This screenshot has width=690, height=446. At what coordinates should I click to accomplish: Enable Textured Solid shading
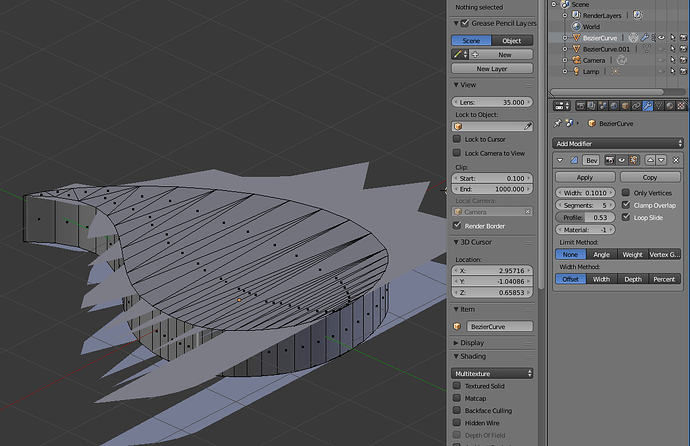pyautogui.click(x=457, y=386)
